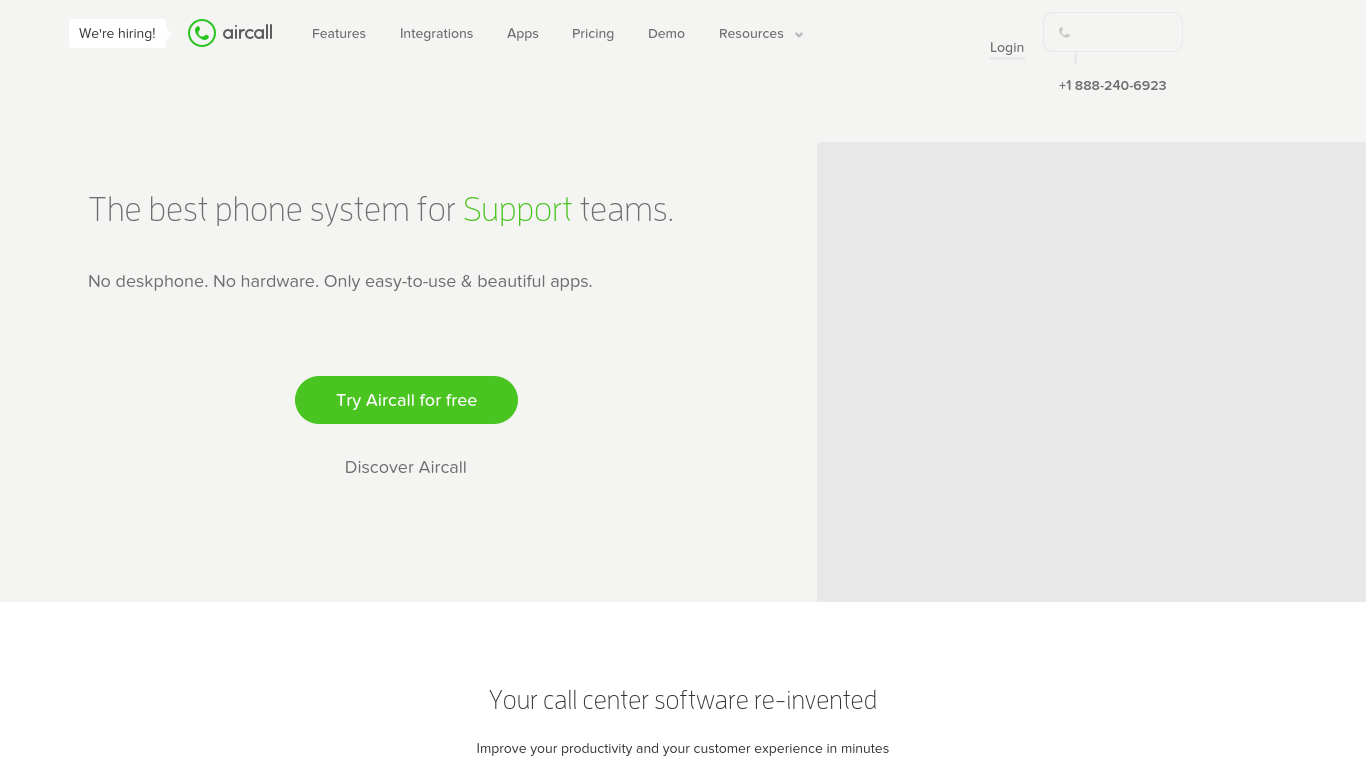The height and width of the screenshot is (768, 1366).
Task: Click the small phone icon in header box
Action: [x=1064, y=33]
